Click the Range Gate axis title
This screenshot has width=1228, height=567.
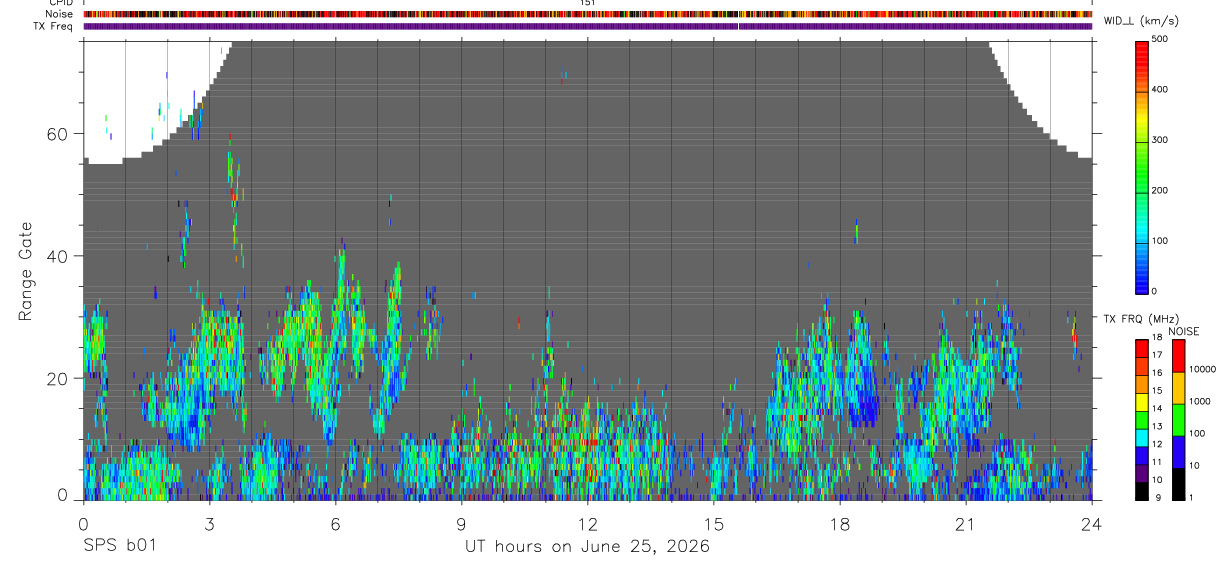[x=26, y=272]
